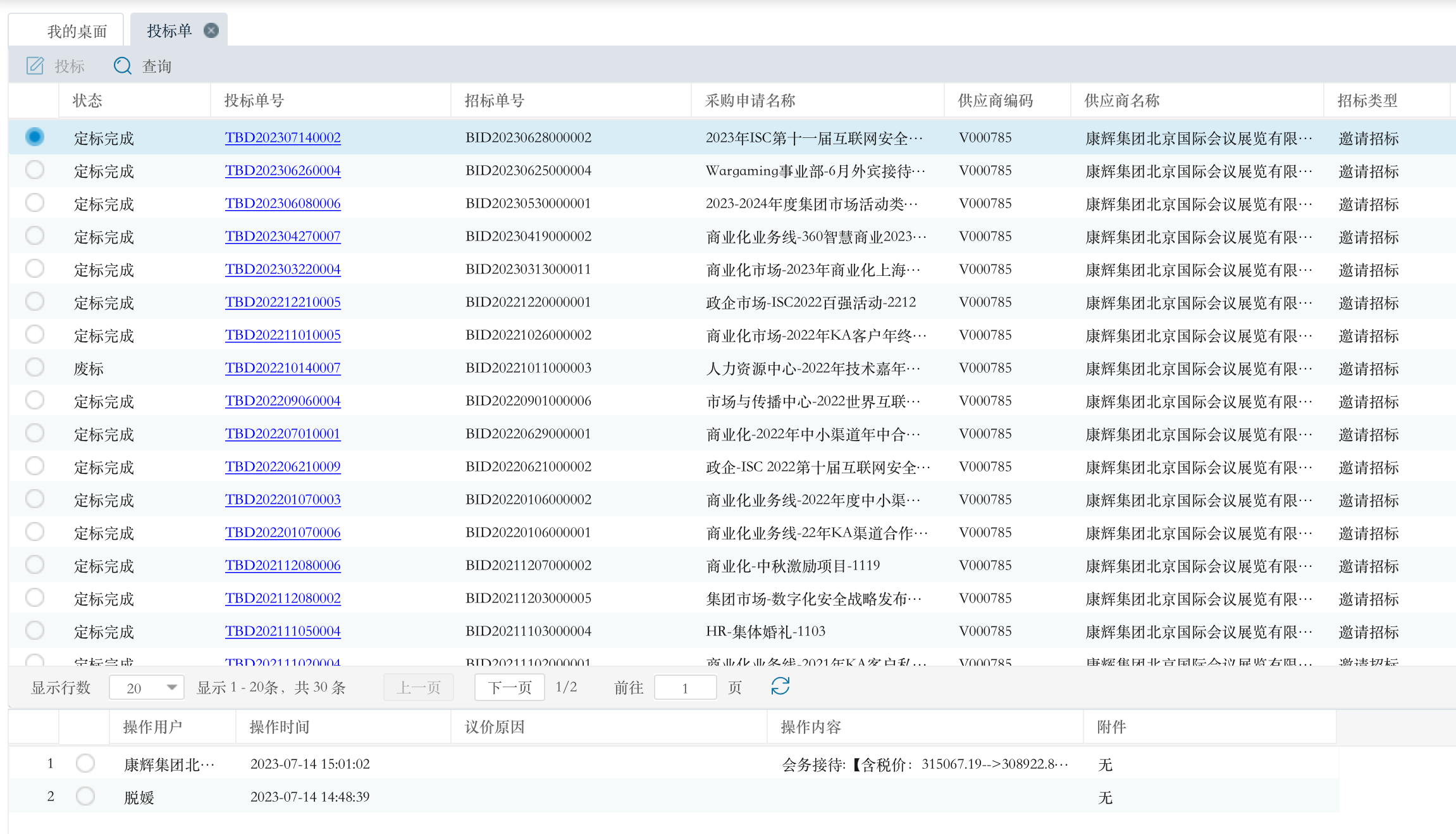The image size is (1456, 834).
Task: Go to next page with 下一页
Action: pyautogui.click(x=510, y=688)
